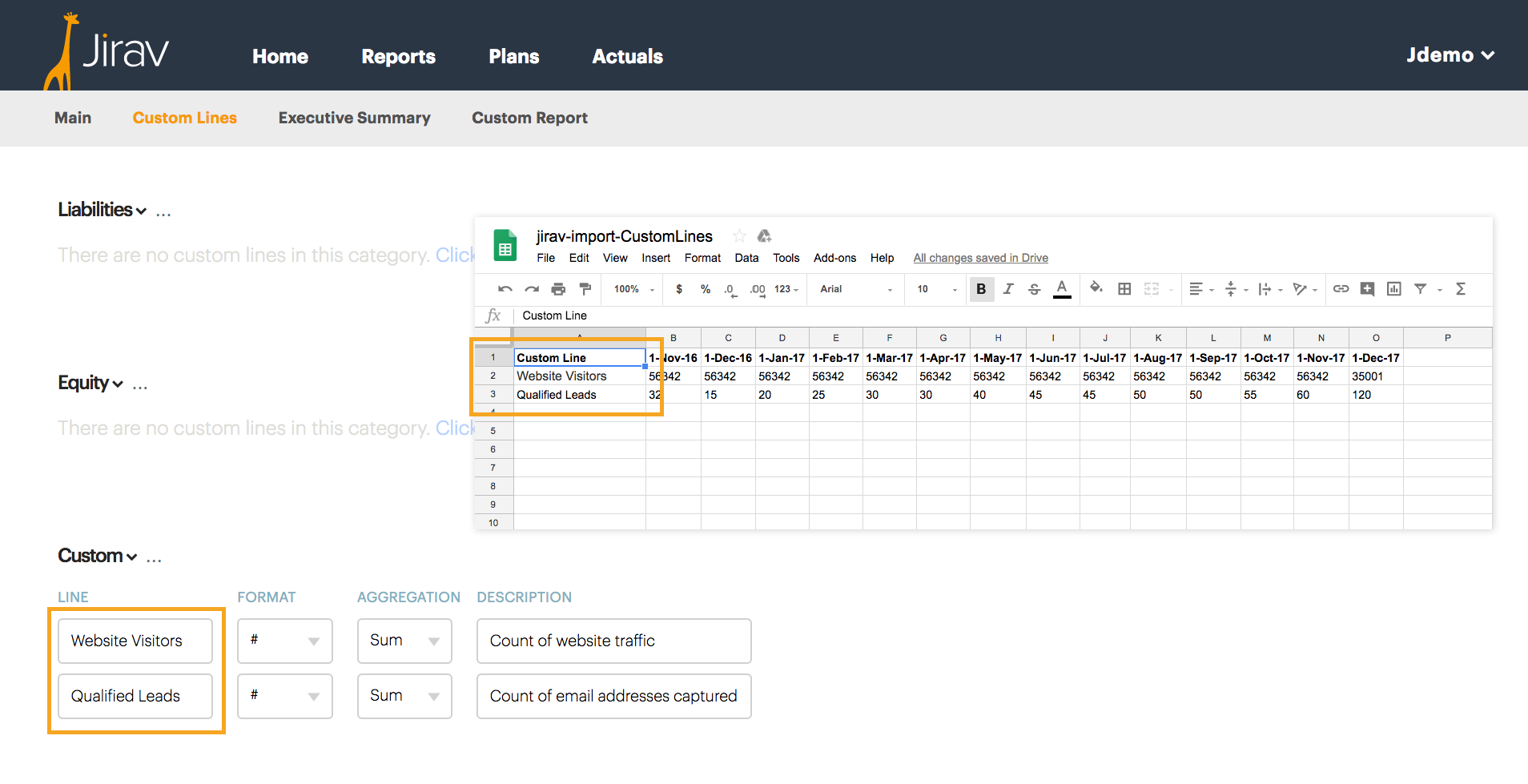Image resolution: width=1528 pixels, height=784 pixels.
Task: Toggle strikethrough formatting
Action: point(1035,289)
